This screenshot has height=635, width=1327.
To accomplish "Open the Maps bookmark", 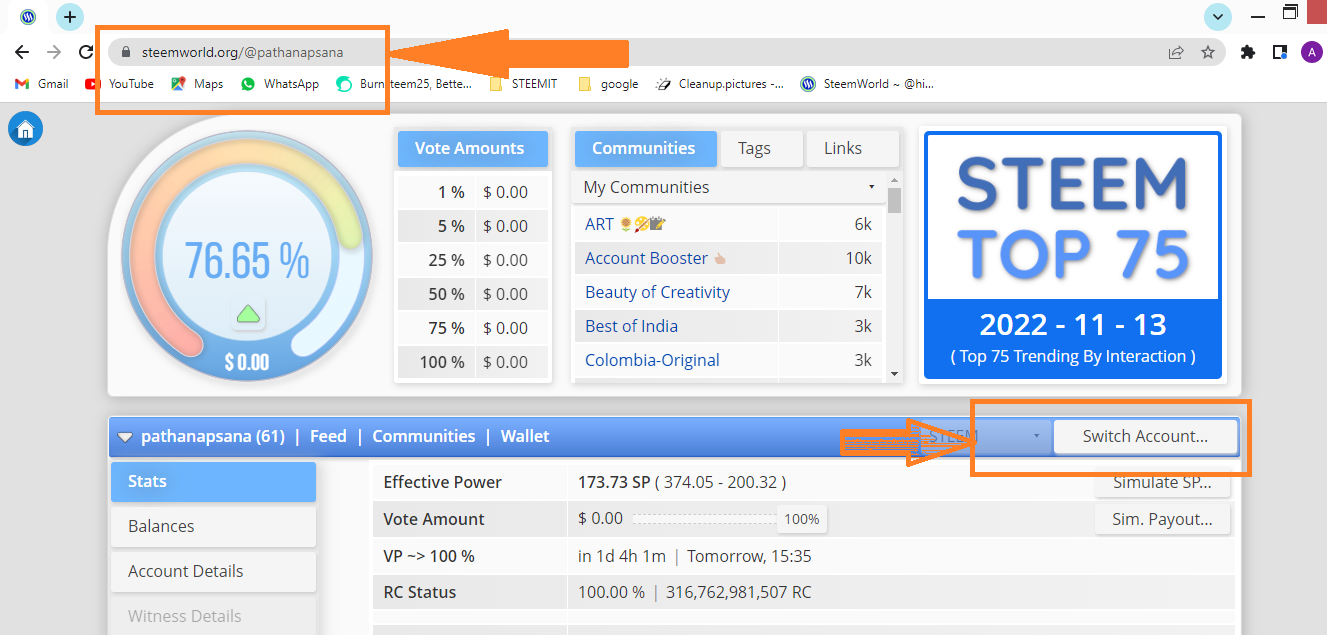I will 197,84.
